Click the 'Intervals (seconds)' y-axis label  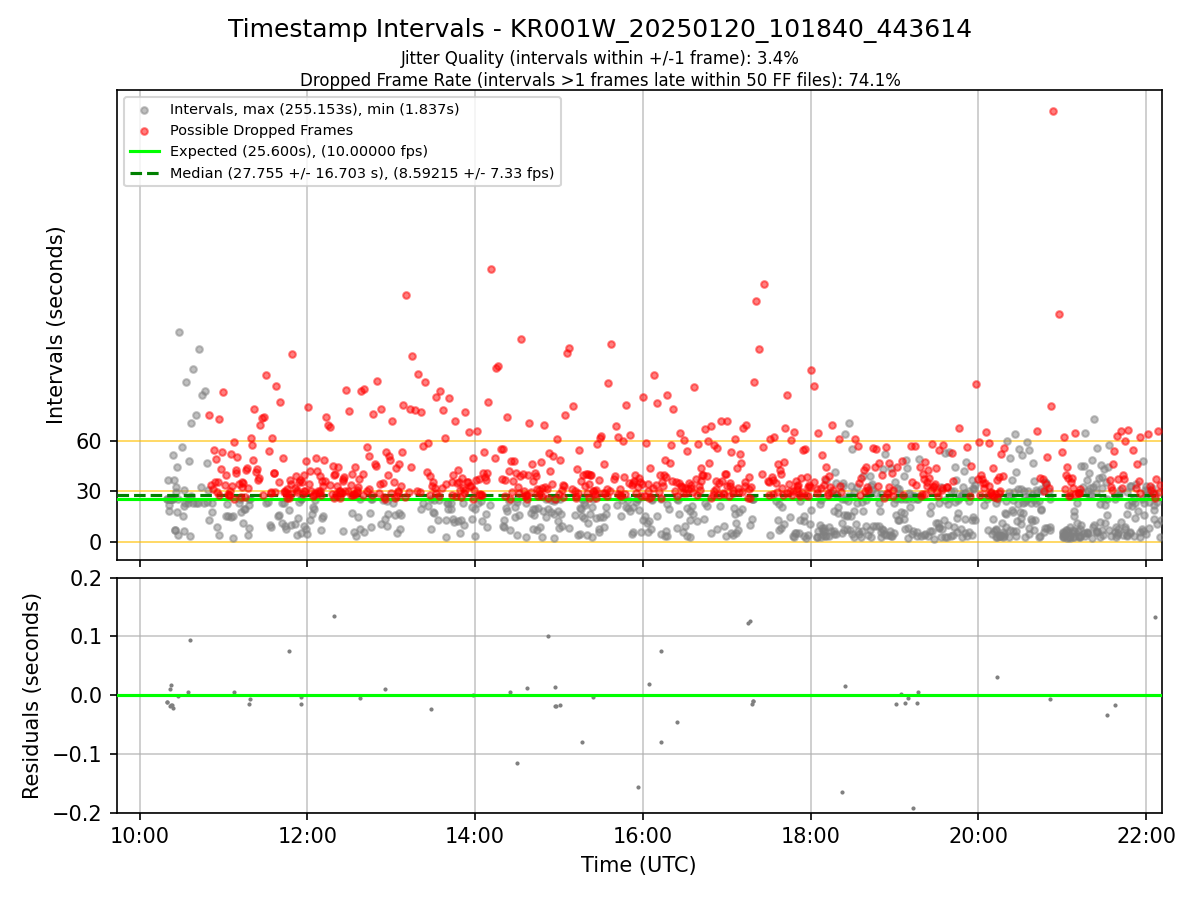coord(56,325)
